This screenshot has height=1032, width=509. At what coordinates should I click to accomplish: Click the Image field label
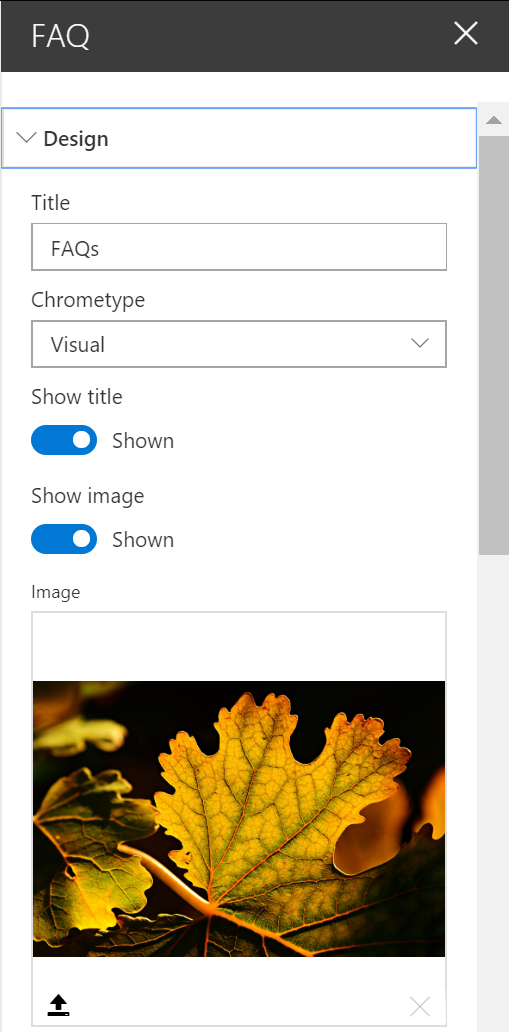tap(55, 592)
